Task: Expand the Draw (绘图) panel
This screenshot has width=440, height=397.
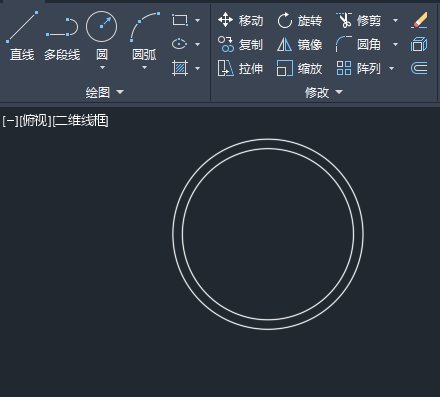Action: tap(105, 92)
